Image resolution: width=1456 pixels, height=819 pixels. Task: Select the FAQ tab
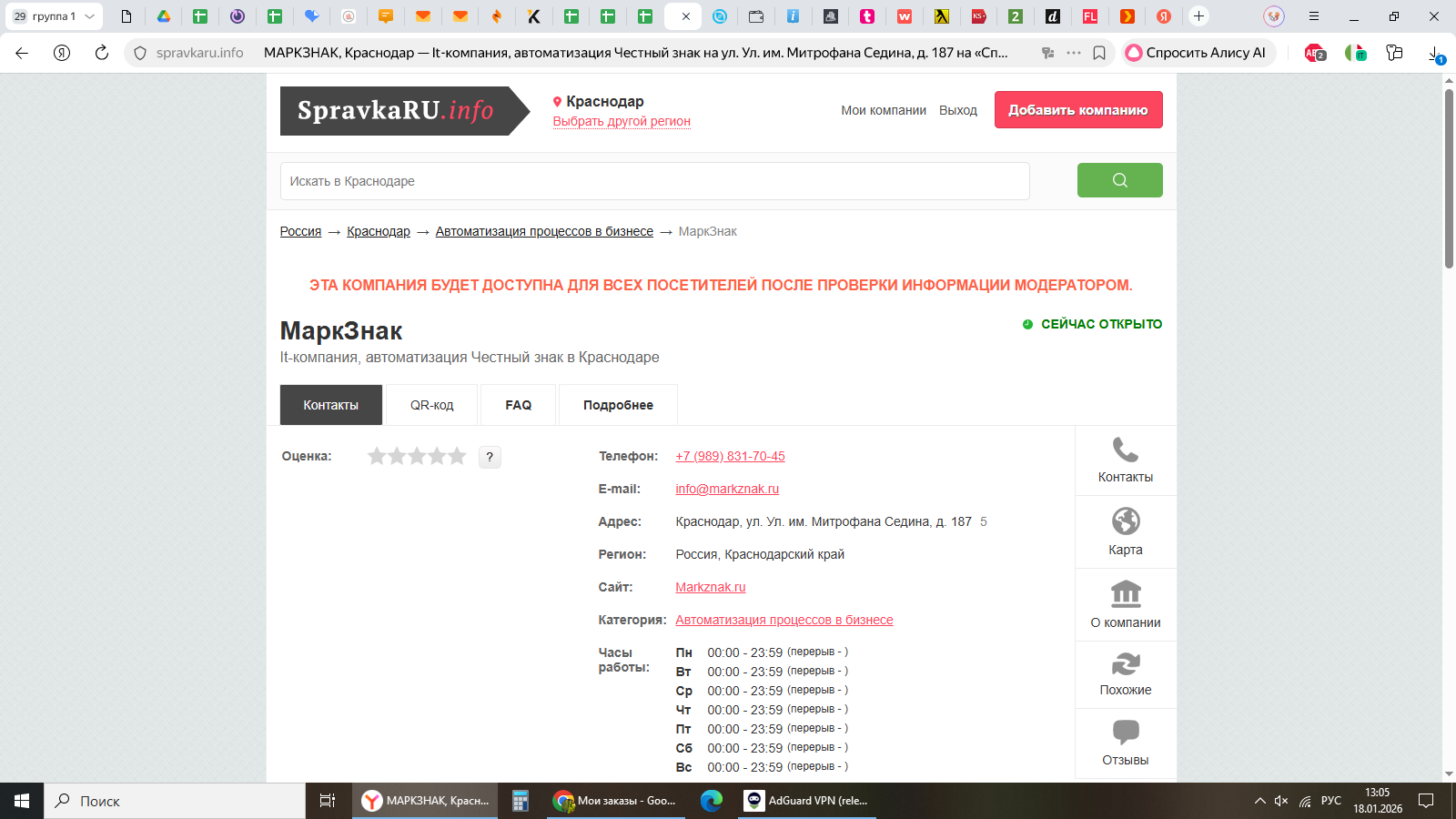tap(518, 405)
